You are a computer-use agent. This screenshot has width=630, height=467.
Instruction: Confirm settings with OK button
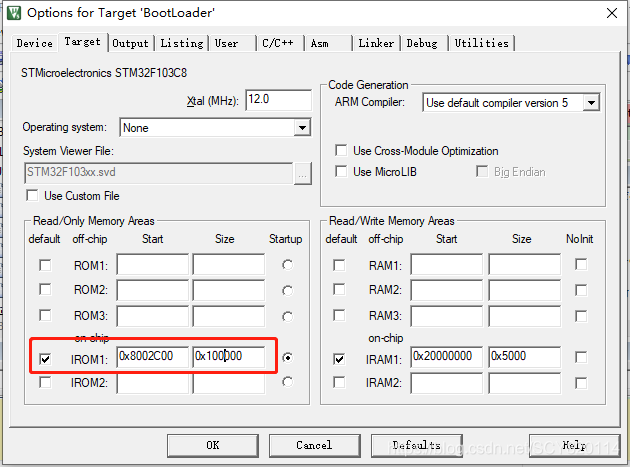pos(213,445)
